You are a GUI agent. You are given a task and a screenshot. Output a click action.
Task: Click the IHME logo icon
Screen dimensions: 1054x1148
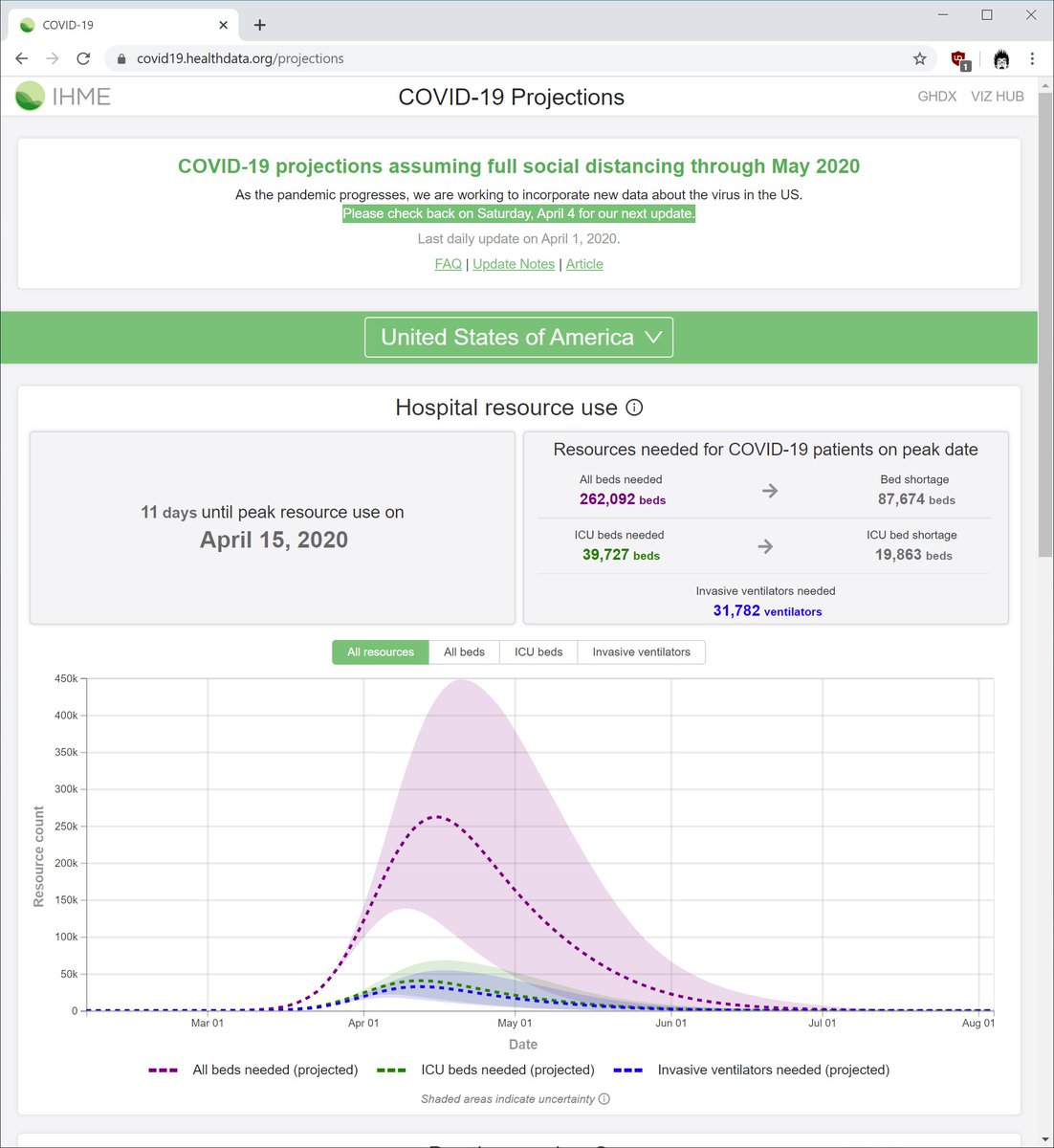[x=30, y=96]
